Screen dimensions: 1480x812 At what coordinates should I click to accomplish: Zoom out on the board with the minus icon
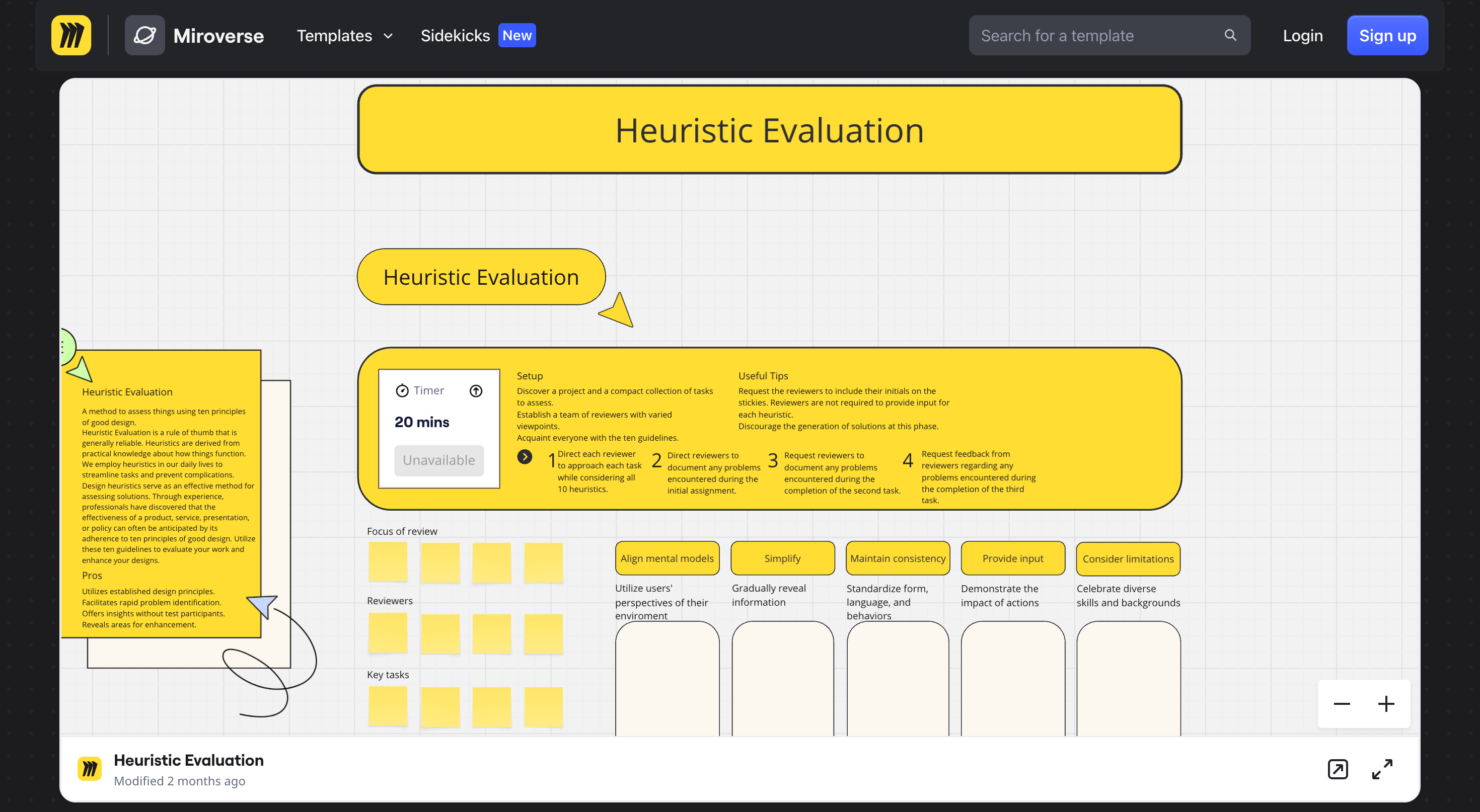pos(1342,703)
